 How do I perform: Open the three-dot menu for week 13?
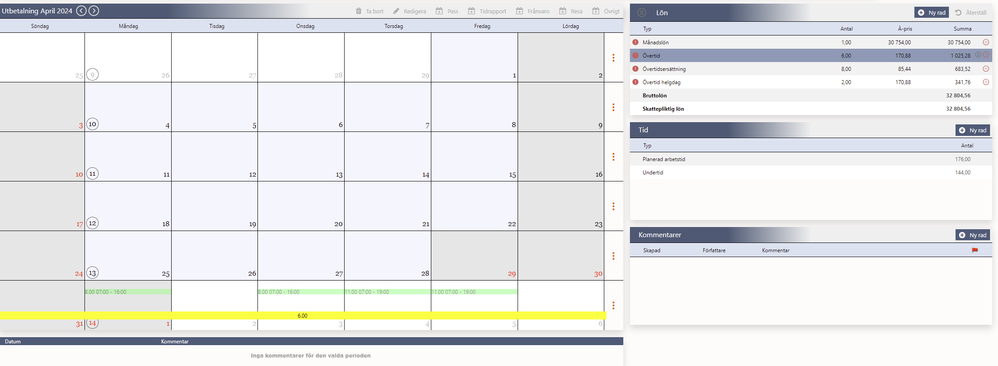click(613, 256)
